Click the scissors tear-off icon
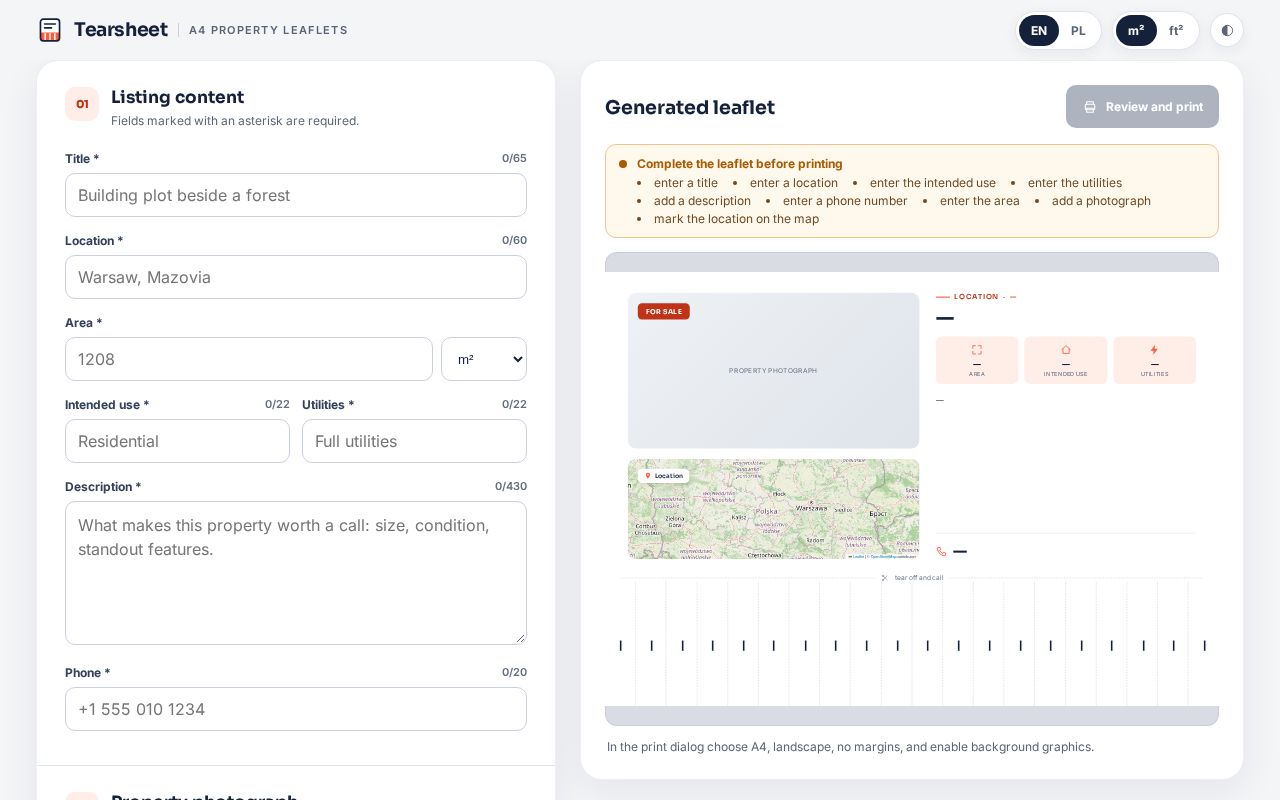Image resolution: width=1280 pixels, height=800 pixels. coord(884,578)
